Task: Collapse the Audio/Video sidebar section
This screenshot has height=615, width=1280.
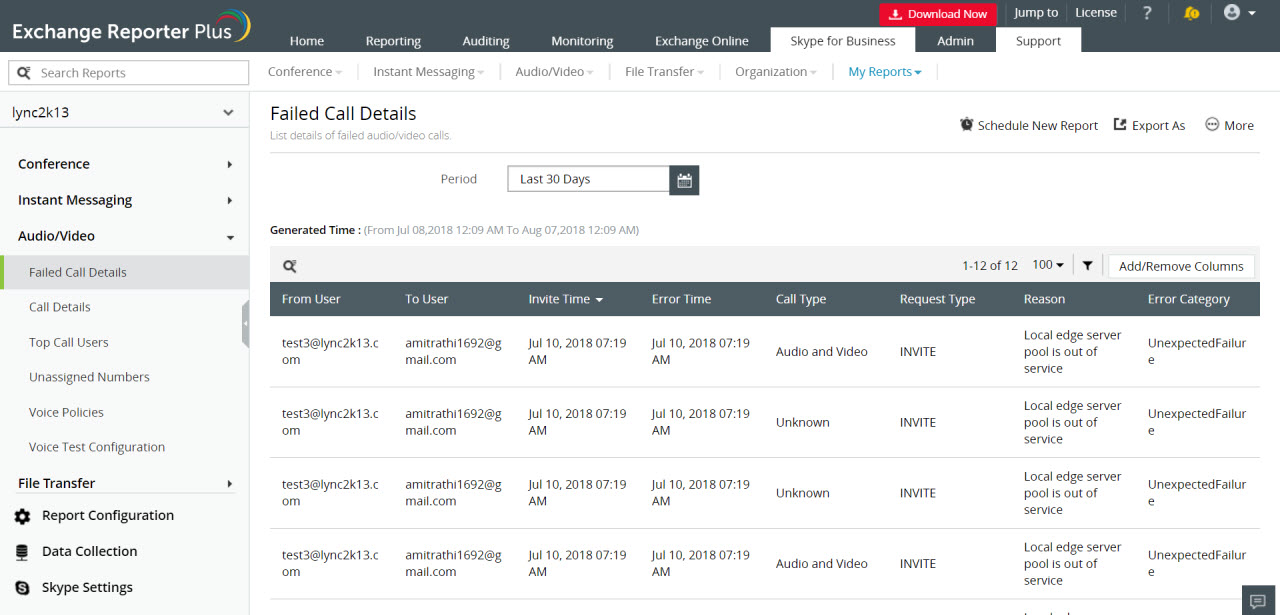Action: tap(124, 236)
